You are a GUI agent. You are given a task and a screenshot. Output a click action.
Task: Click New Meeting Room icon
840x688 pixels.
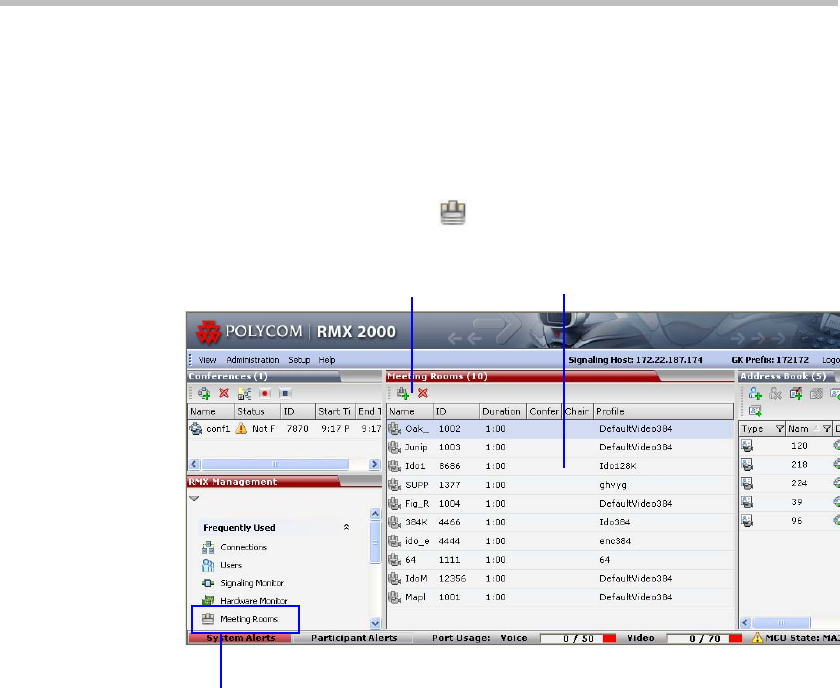coord(403,393)
